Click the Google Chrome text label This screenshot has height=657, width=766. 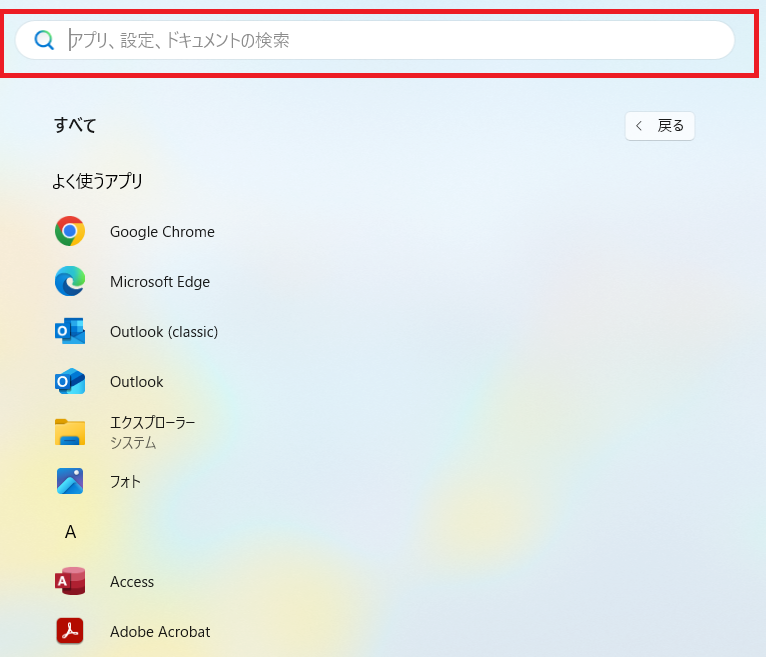point(162,232)
